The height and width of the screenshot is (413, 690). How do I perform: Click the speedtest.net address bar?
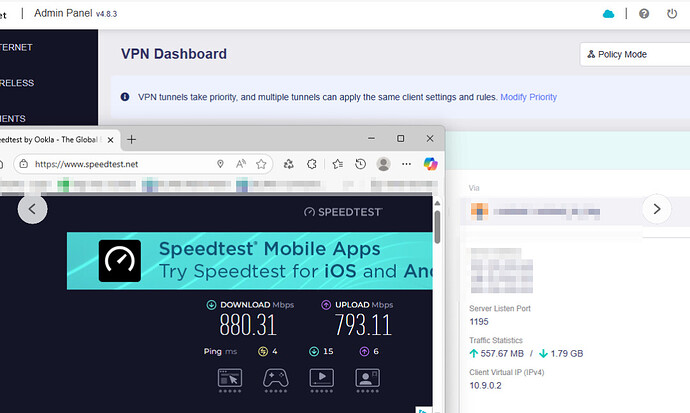(120, 163)
